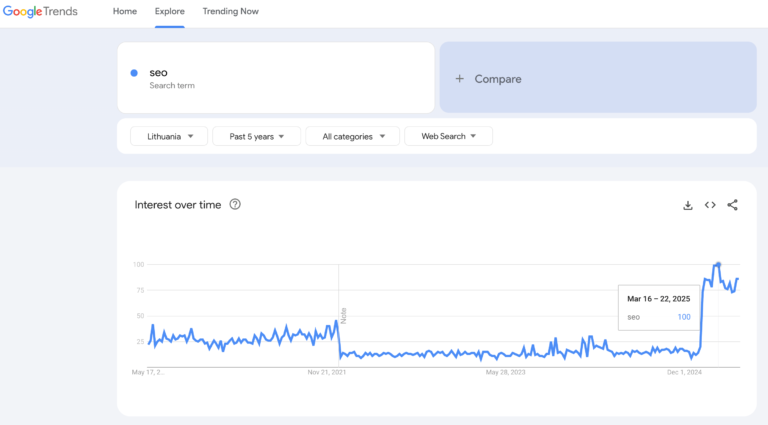Click the Note marker on the chart
Viewport: 768px width, 425px height.
[343, 315]
